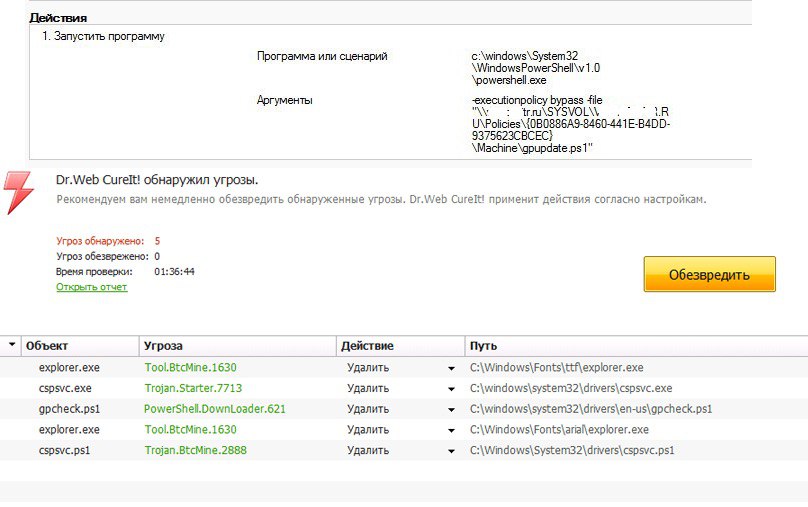
Task: Click the Время проверки value 01:36:44
Action: point(174,272)
